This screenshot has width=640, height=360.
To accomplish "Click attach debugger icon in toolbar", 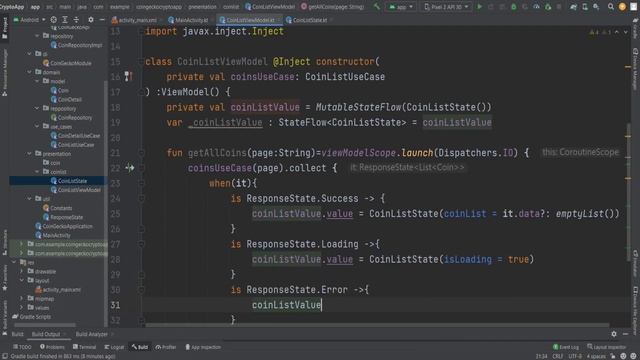I will coord(548,7).
